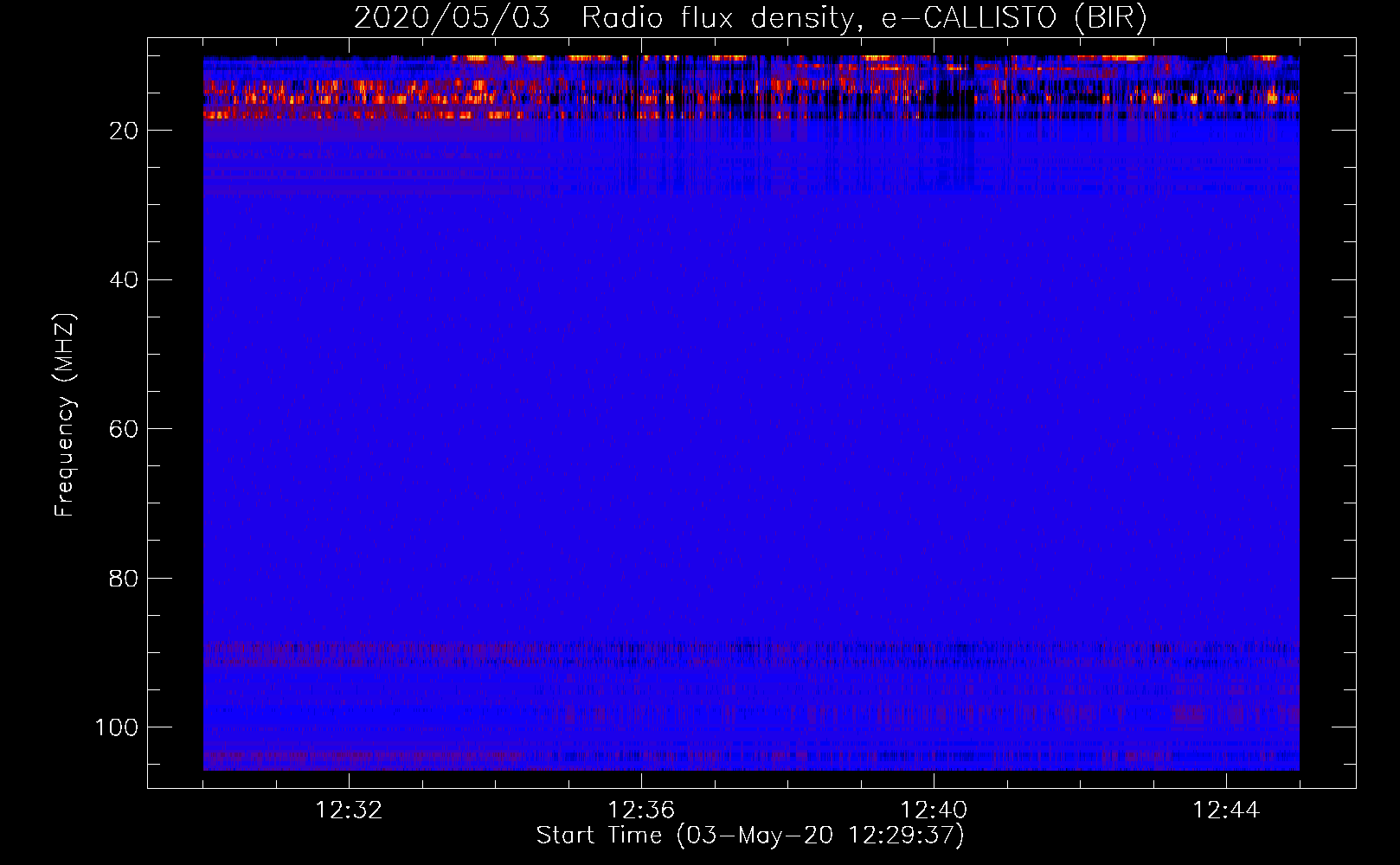The height and width of the screenshot is (865, 1400).
Task: Click the 12:32 time tick label
Action: coord(349,811)
